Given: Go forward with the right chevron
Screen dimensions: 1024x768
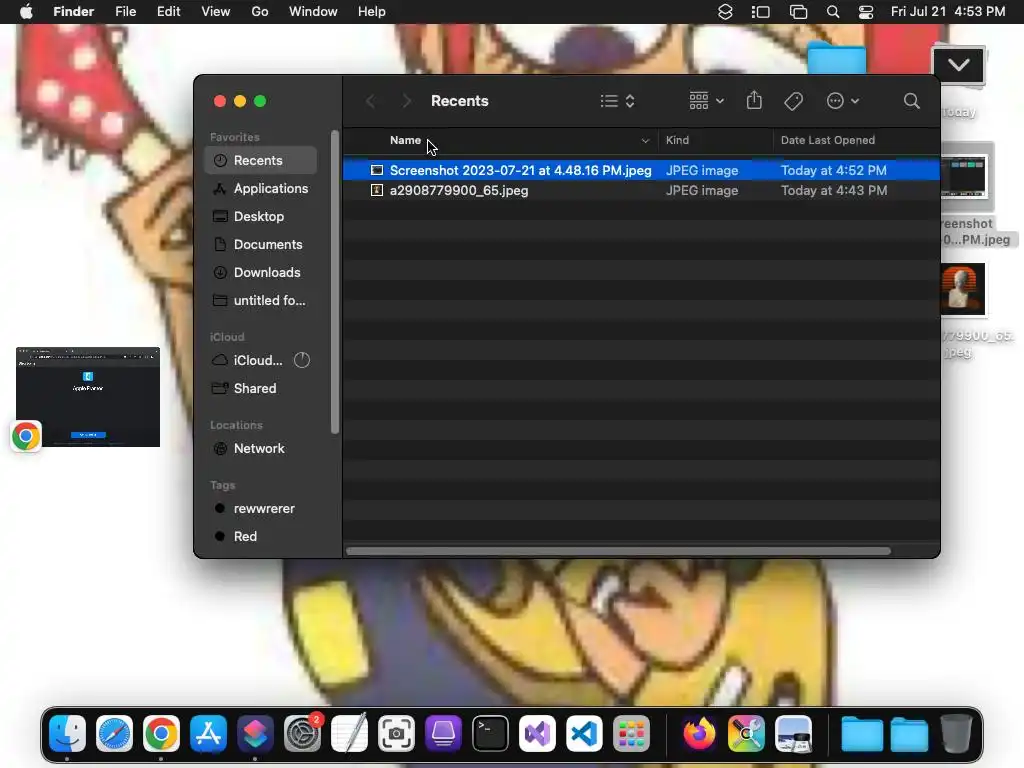Looking at the screenshot, I should [406, 101].
